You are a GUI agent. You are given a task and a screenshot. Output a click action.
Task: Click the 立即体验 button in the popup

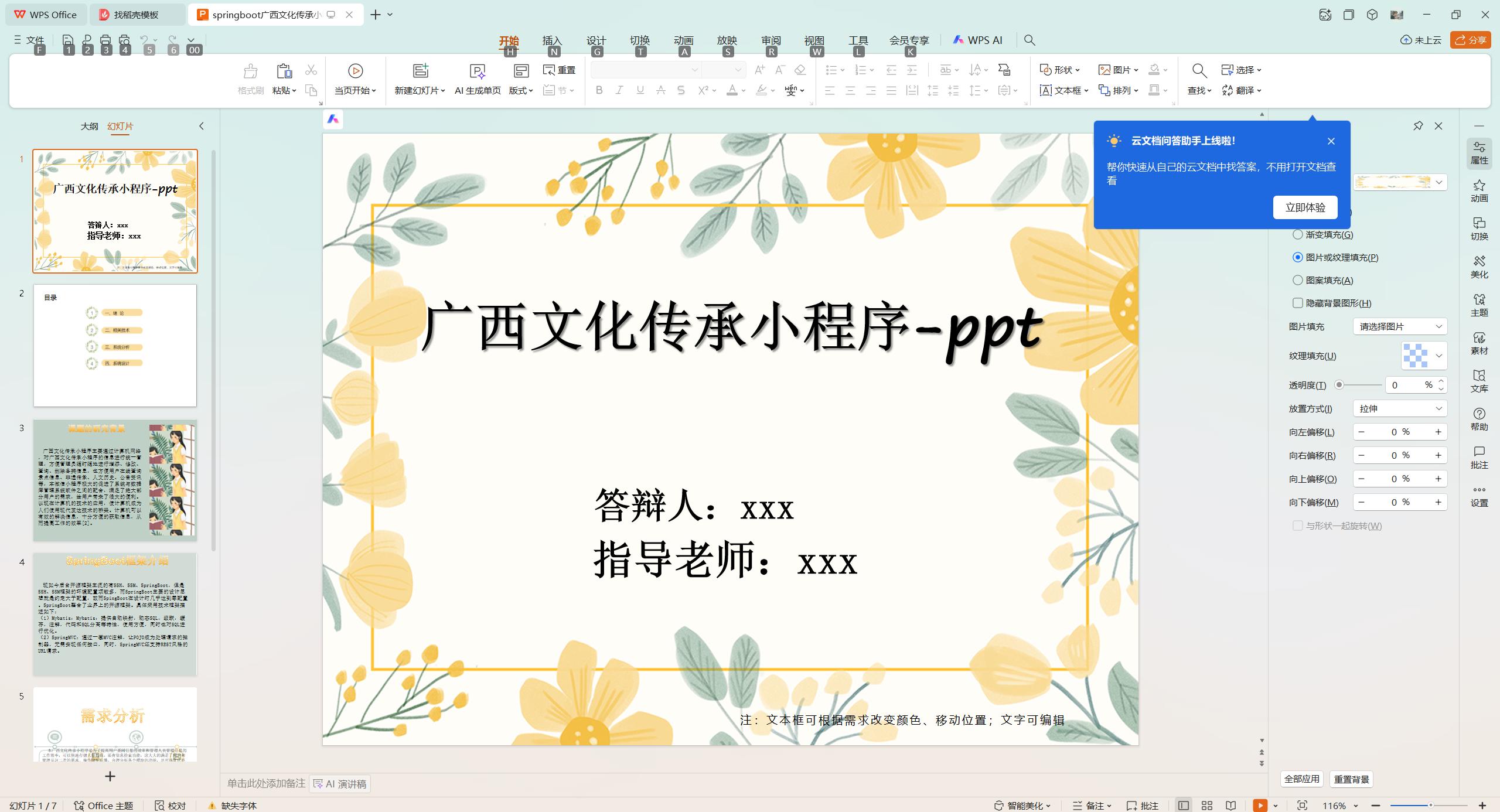(1305, 207)
